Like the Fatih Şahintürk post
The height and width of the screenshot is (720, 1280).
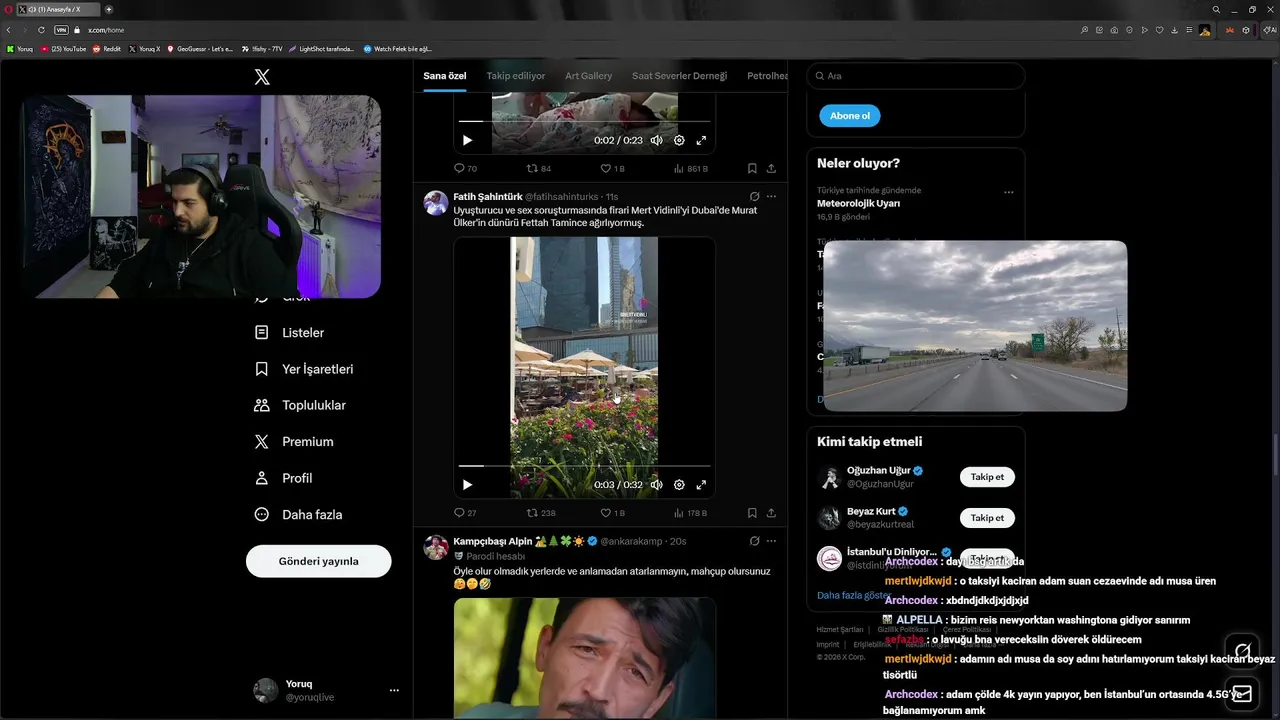click(x=612, y=513)
